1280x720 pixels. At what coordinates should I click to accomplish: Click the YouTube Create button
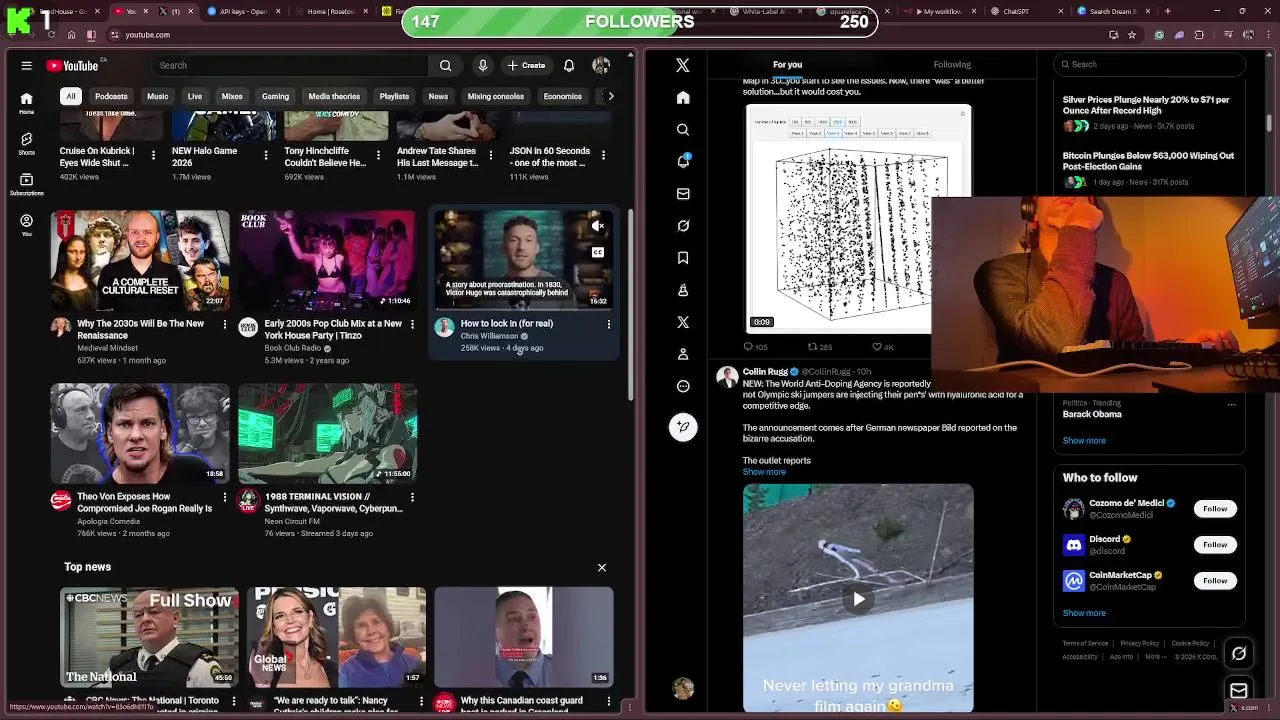click(526, 66)
